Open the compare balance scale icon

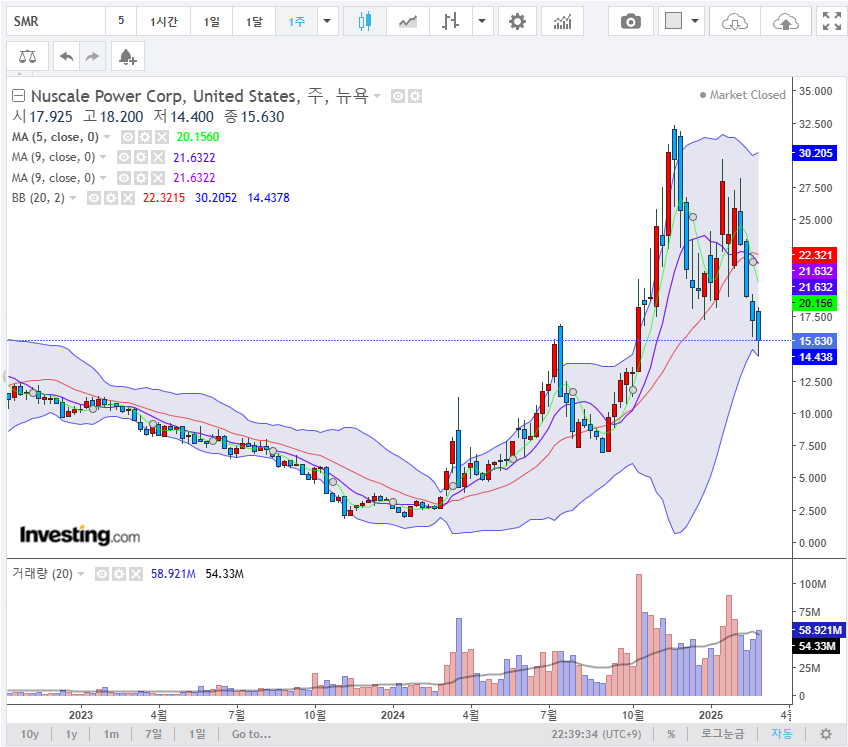click(x=28, y=56)
